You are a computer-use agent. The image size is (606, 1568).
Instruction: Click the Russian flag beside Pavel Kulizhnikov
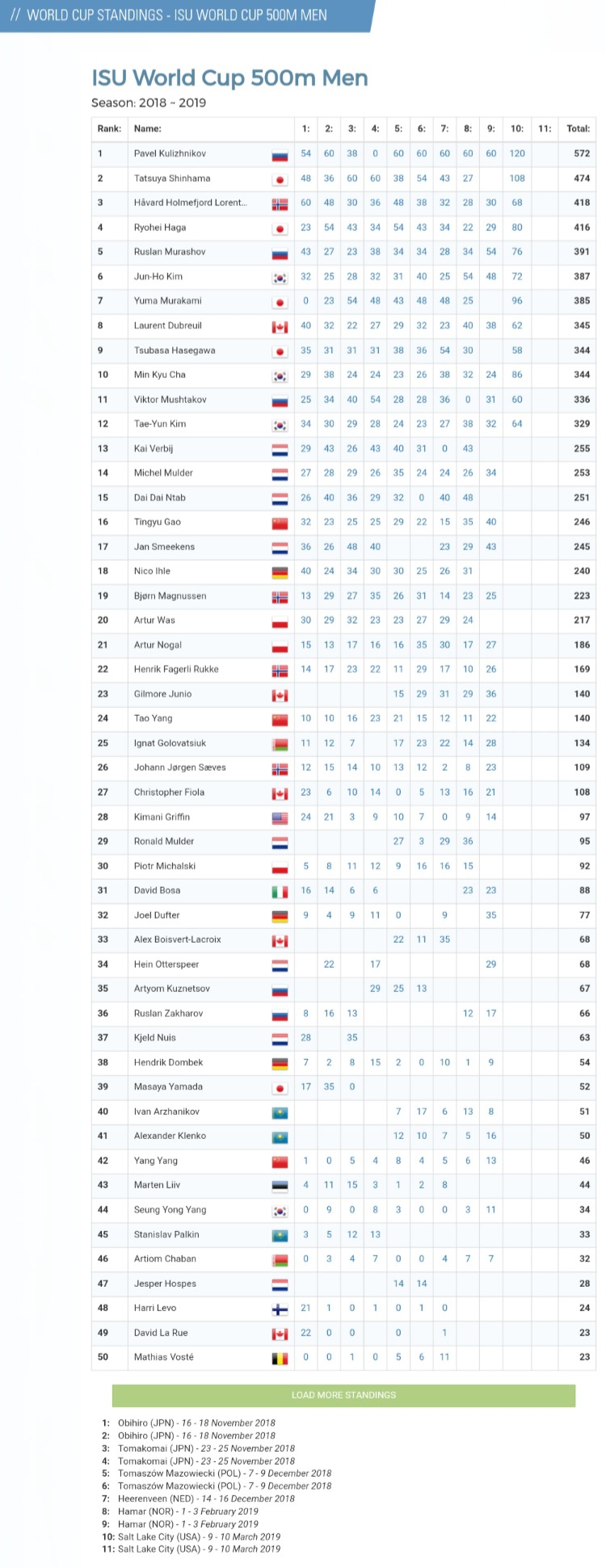(x=280, y=154)
